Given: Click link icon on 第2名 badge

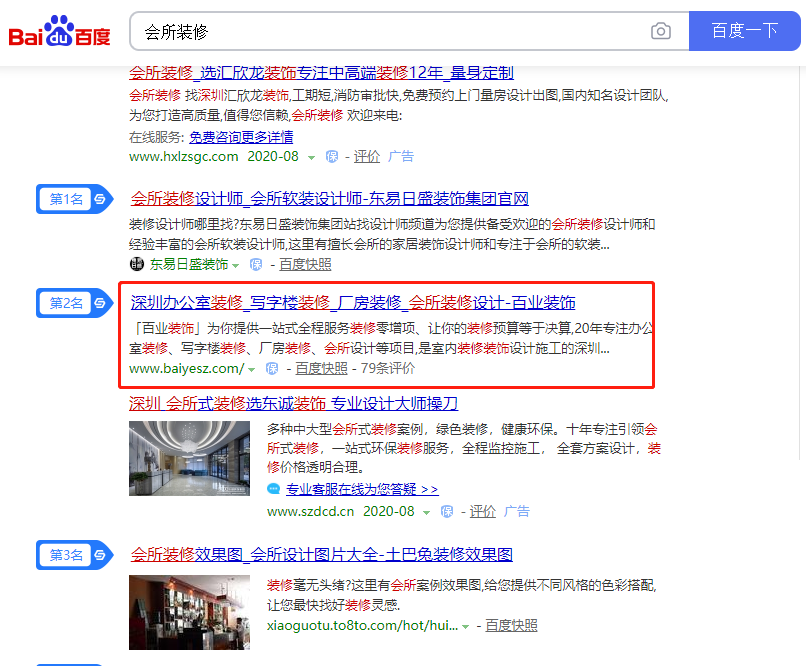Looking at the screenshot, I should 100,303.
